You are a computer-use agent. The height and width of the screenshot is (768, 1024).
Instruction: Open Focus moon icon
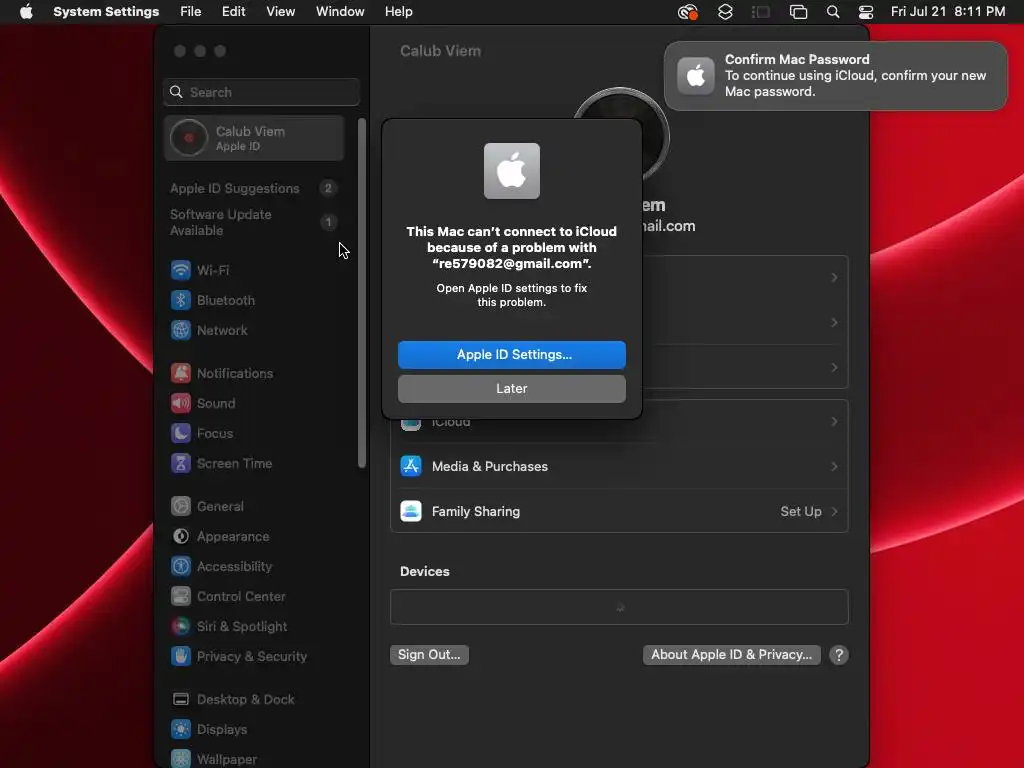click(x=181, y=433)
